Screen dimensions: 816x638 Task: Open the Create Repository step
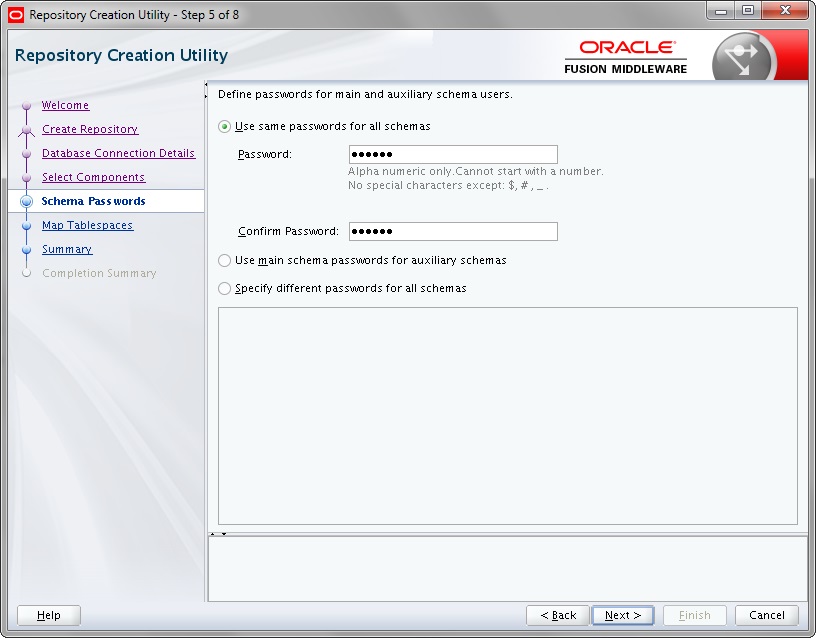[x=90, y=129]
